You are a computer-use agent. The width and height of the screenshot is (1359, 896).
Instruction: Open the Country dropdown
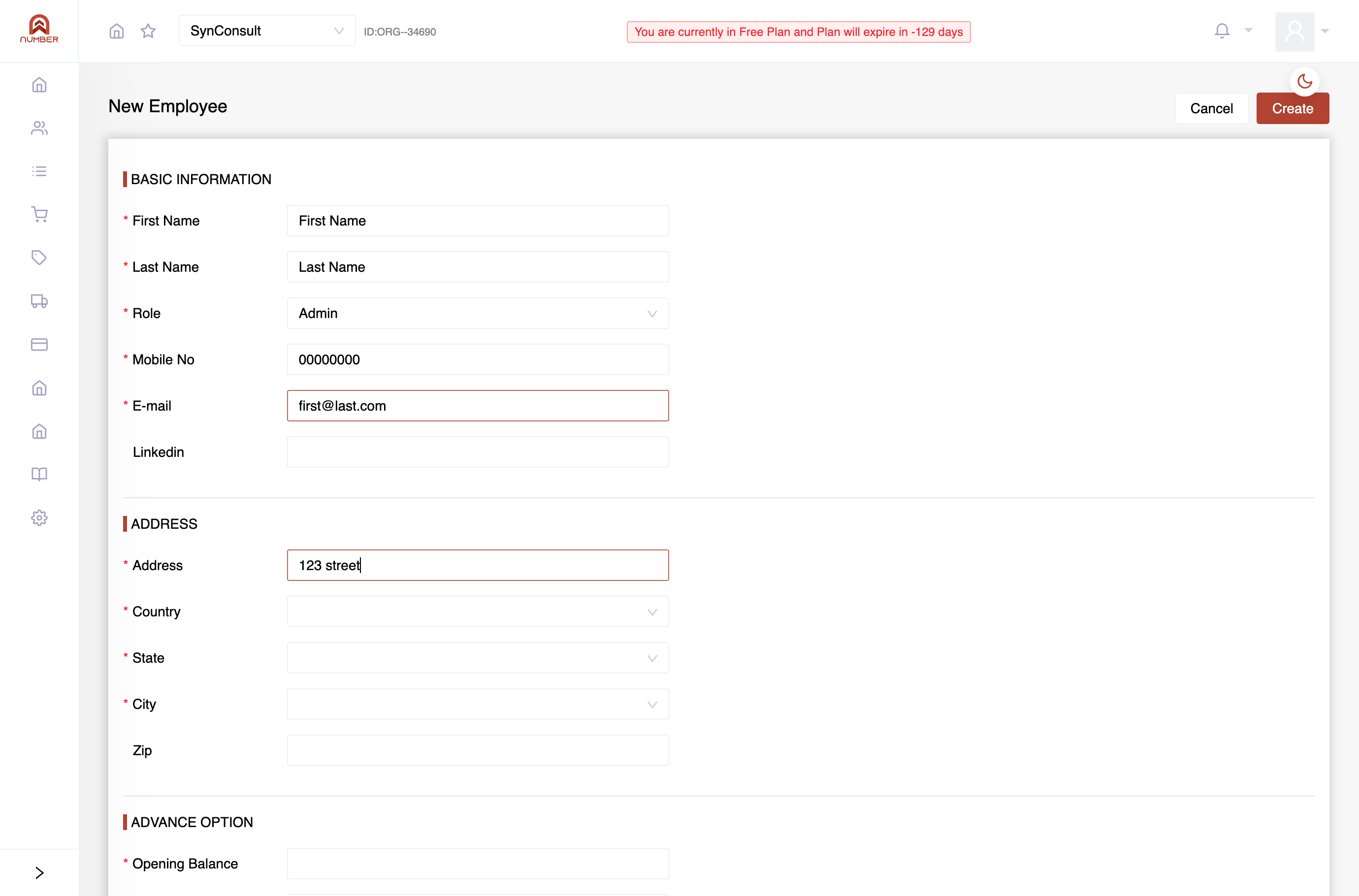pyautogui.click(x=478, y=611)
